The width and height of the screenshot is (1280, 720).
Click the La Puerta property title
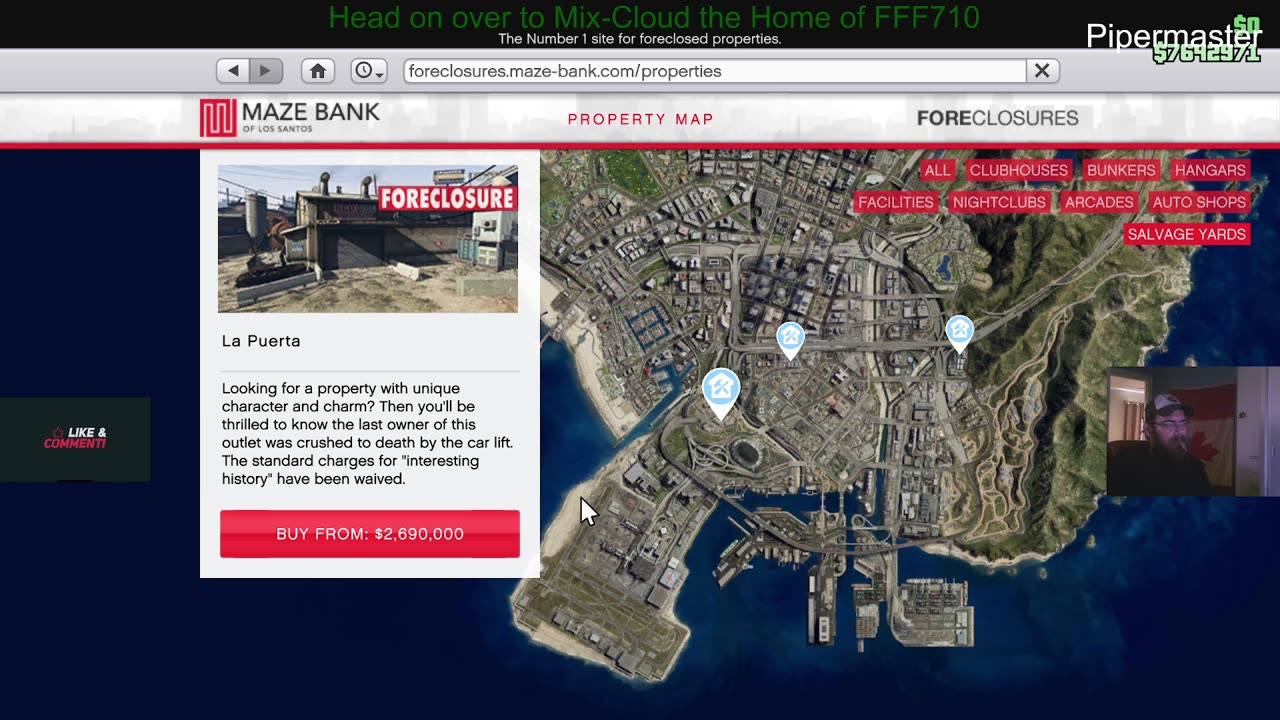coord(261,341)
